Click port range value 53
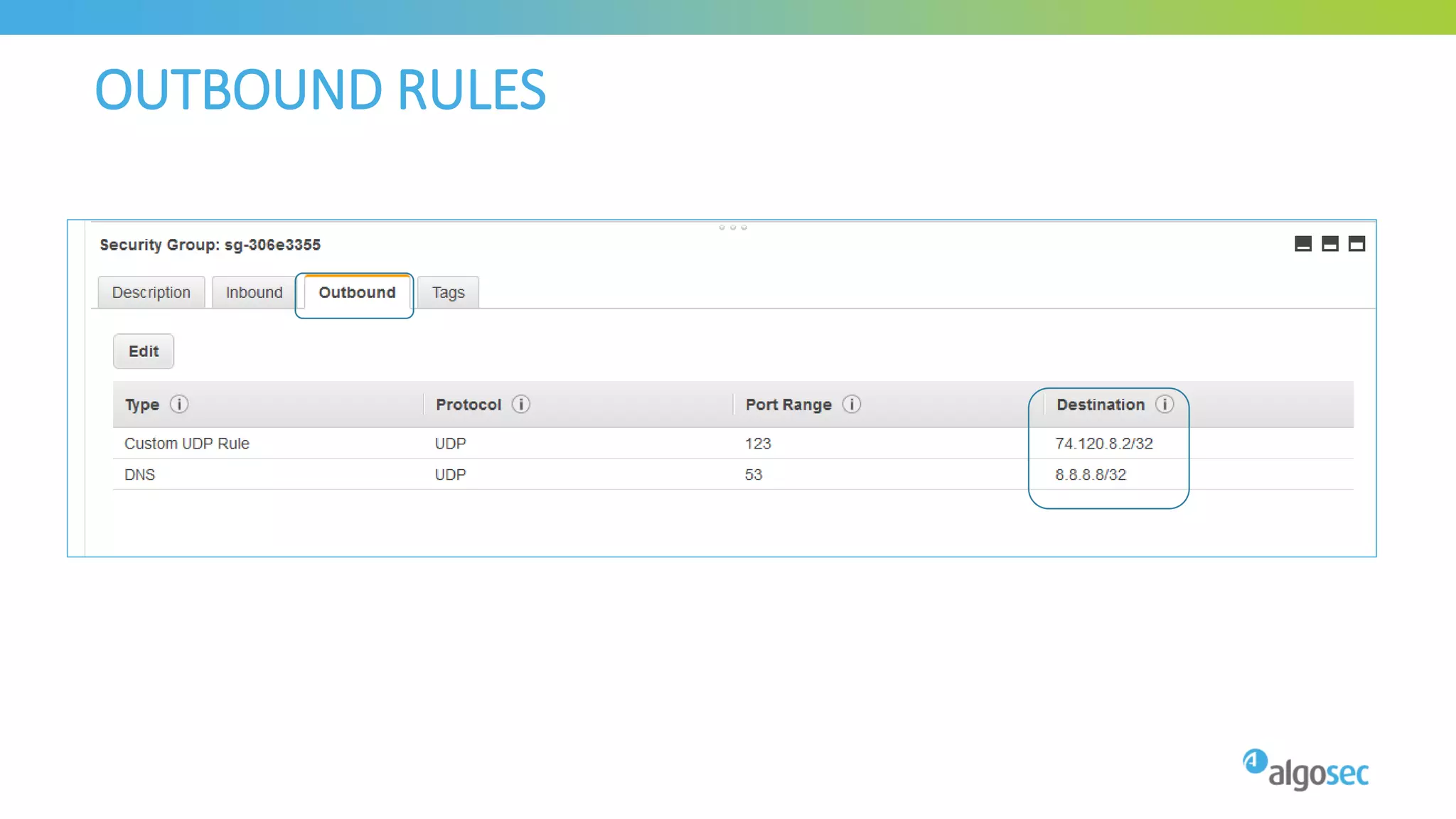The height and width of the screenshot is (819, 1456). click(754, 475)
